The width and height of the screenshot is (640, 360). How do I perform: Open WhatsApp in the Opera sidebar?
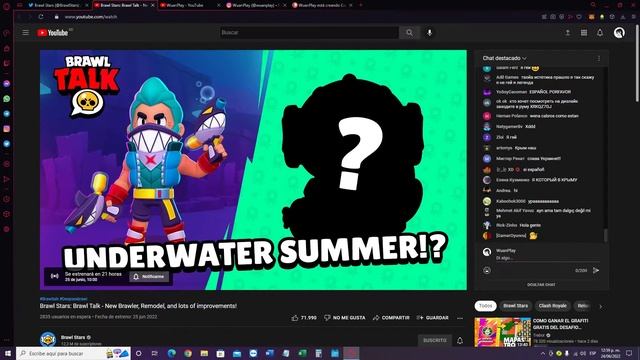[7, 99]
